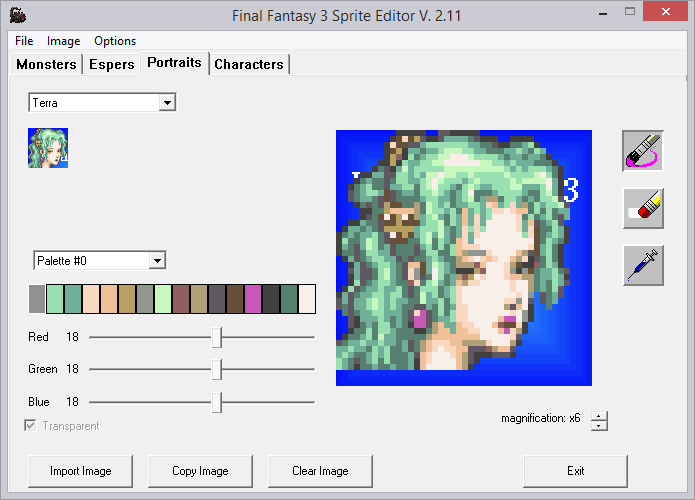Select the olive tan palette swatch
The width and height of the screenshot is (695, 500).
[x=127, y=299]
